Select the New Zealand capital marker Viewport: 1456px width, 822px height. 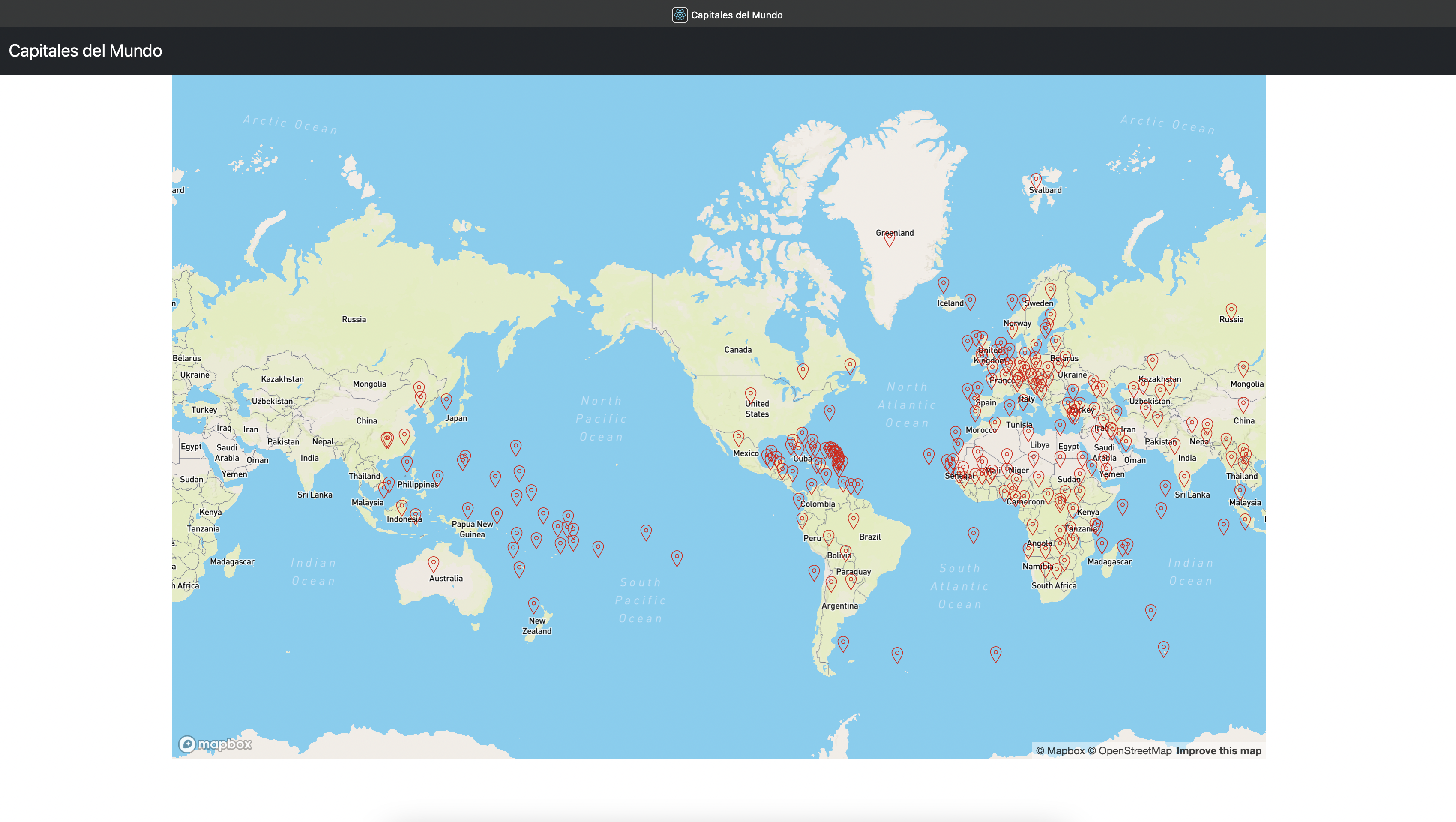[x=533, y=606]
